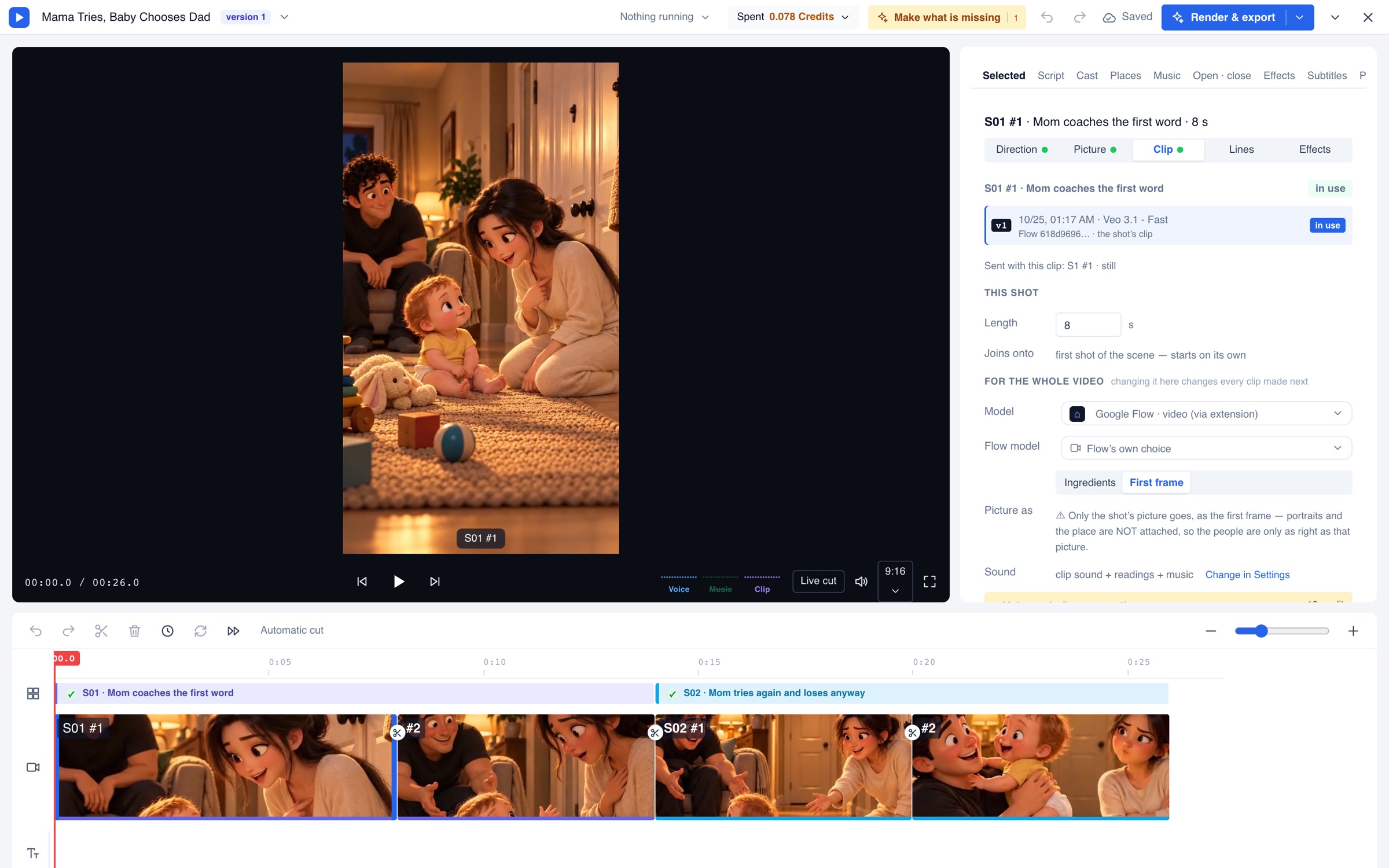
Task: Click the header redo arrow beside Saved
Action: pyautogui.click(x=1079, y=17)
